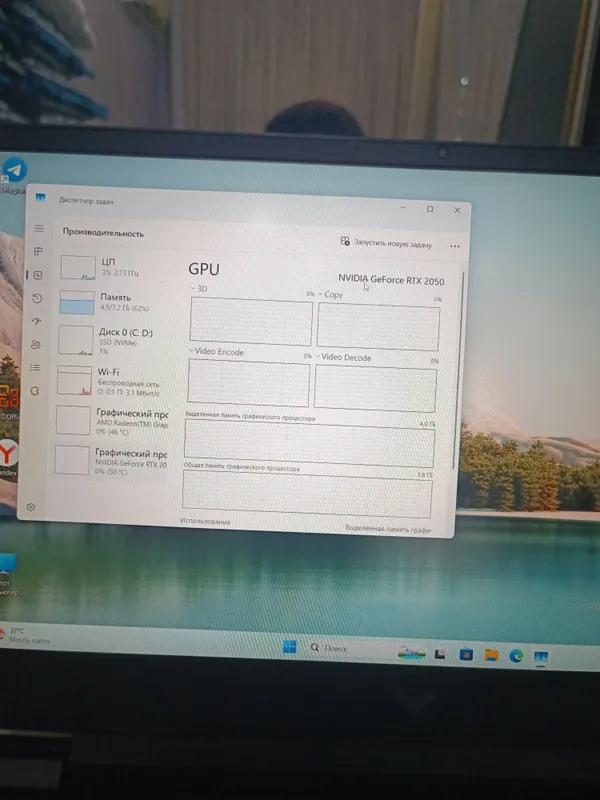
Task: Go to the Processes page icon
Action: tap(38, 251)
